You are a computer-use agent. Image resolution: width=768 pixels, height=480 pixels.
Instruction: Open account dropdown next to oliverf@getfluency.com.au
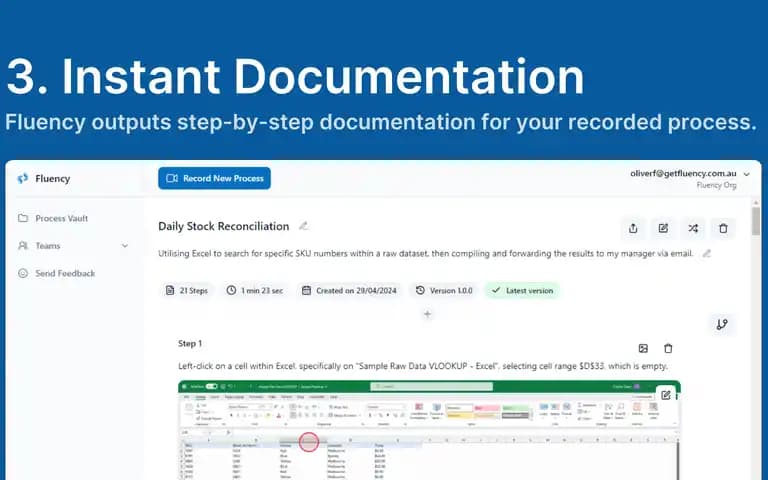coord(746,174)
